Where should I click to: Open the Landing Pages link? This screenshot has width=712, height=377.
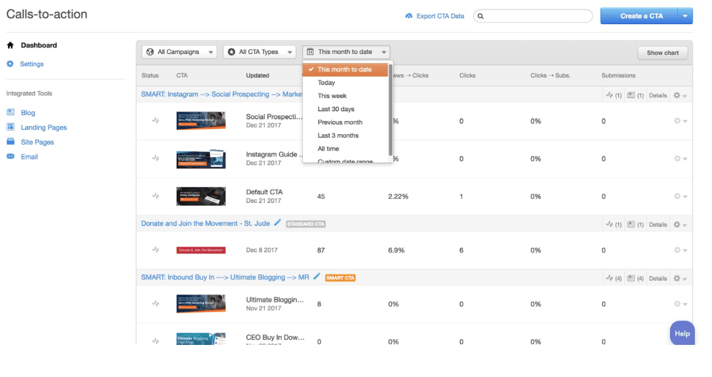44,128
